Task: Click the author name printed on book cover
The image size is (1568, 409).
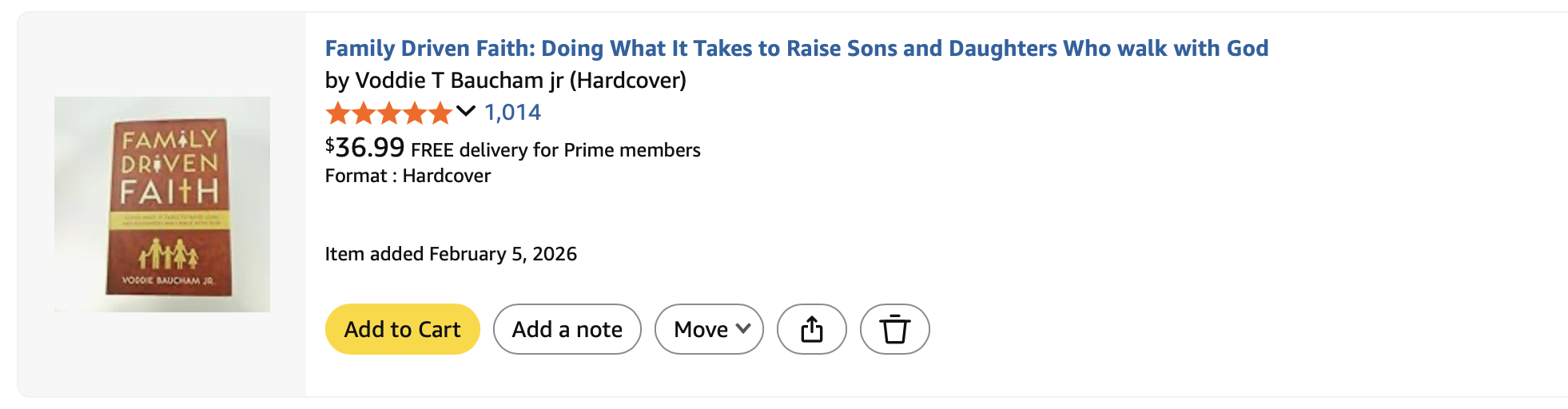Action: (168, 280)
